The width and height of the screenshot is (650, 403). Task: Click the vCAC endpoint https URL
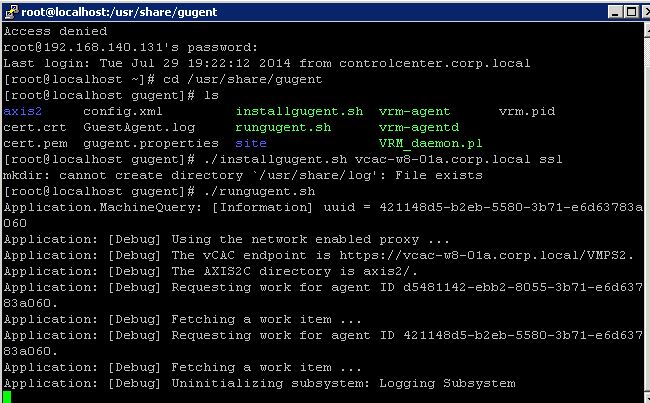point(483,255)
